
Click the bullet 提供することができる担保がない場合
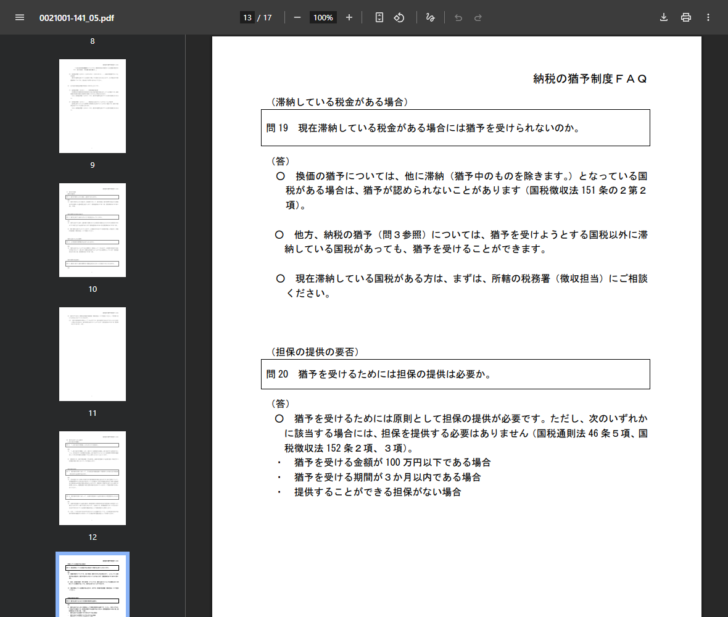tap(377, 492)
